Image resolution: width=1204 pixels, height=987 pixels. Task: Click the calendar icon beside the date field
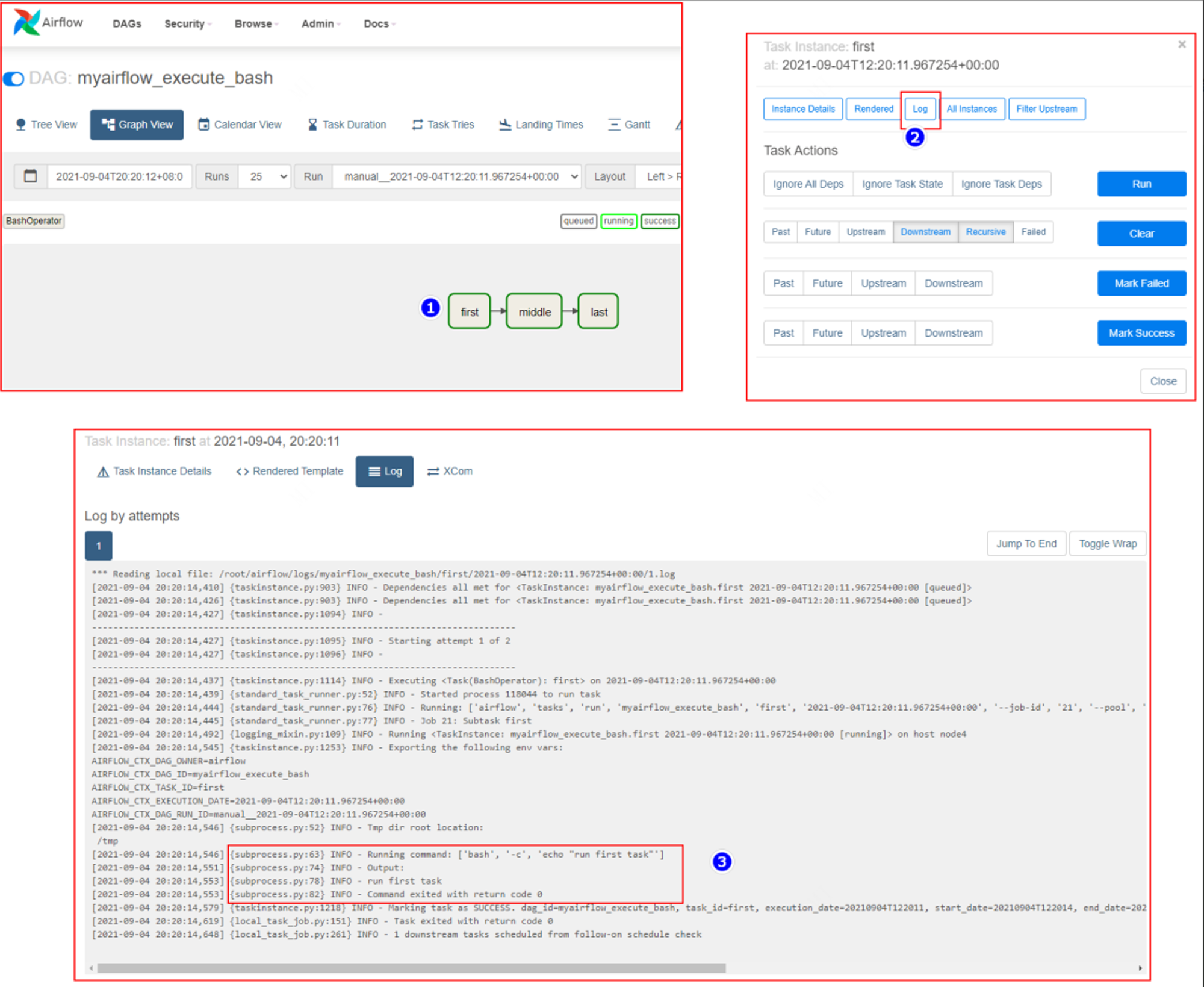[x=31, y=176]
